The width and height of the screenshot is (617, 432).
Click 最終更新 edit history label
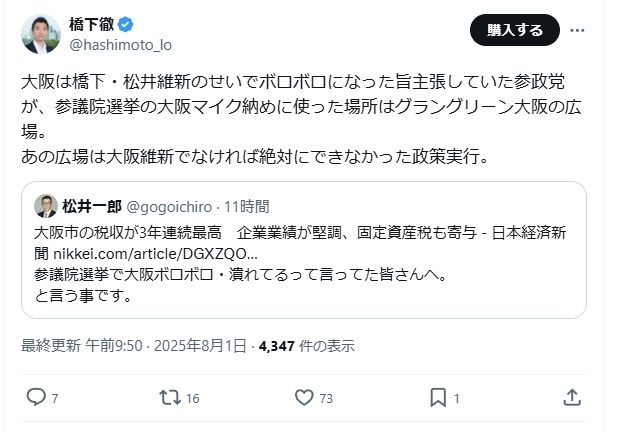click(x=50, y=346)
